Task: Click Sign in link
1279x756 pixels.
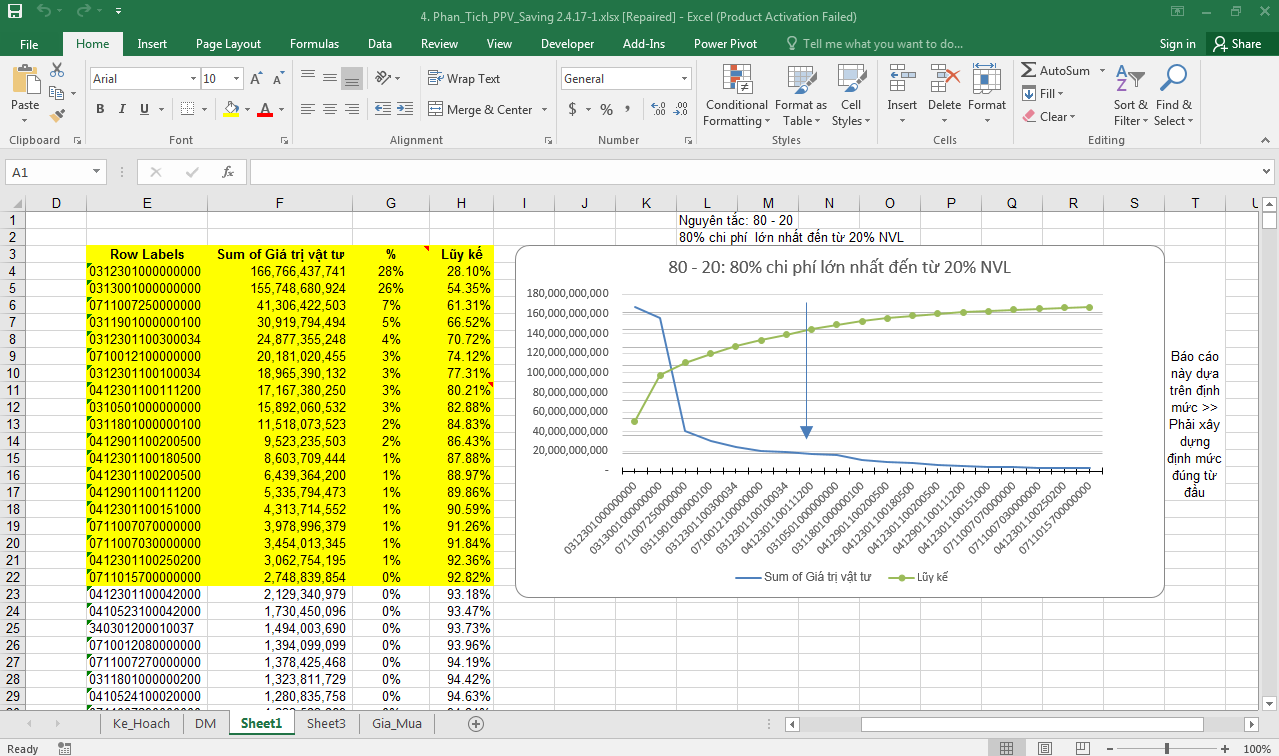Action: 1177,44
